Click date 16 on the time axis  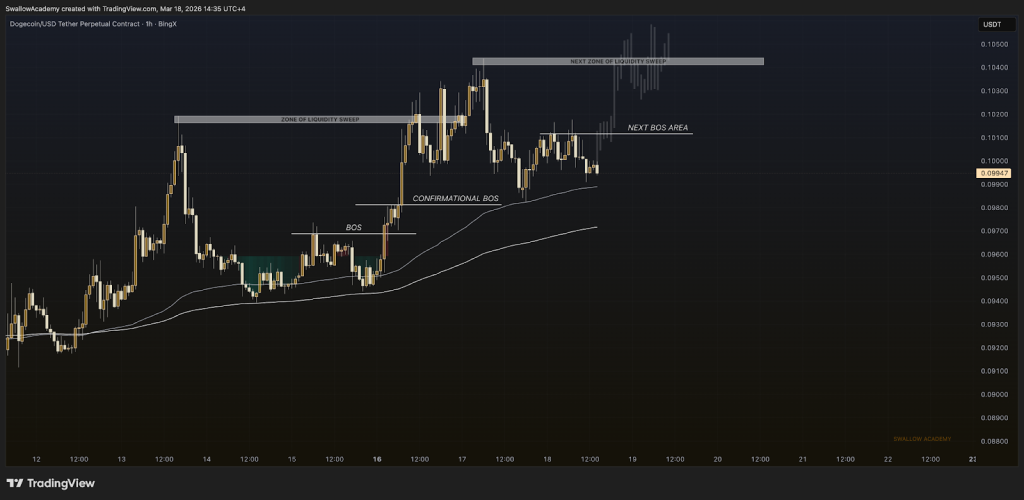point(377,459)
